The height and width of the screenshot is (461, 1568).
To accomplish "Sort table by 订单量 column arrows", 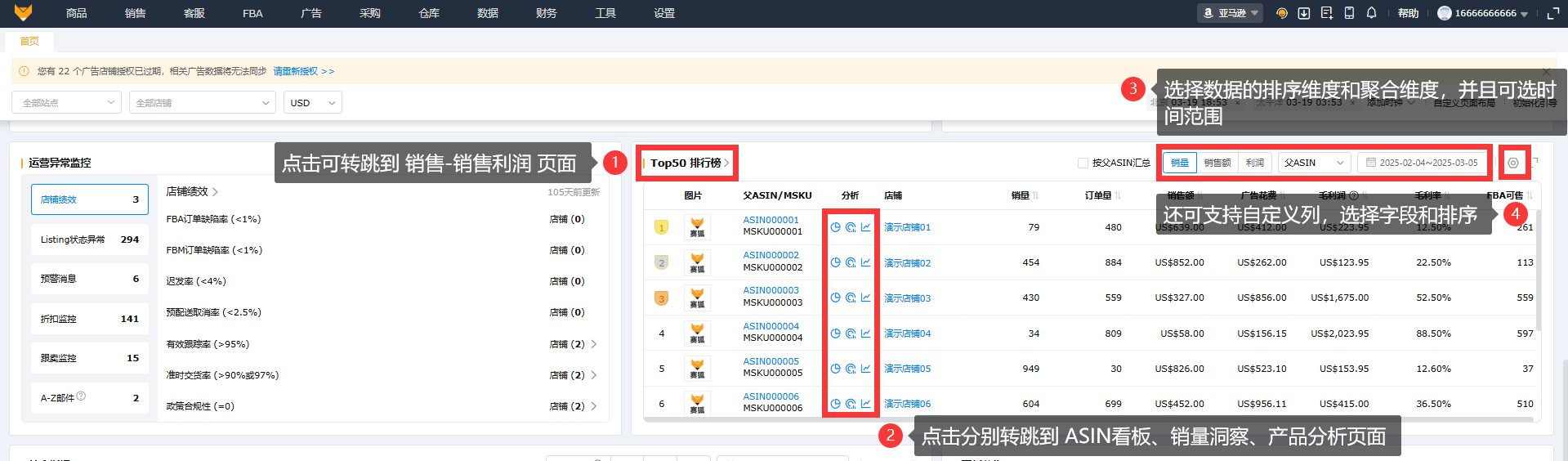I will (1118, 195).
